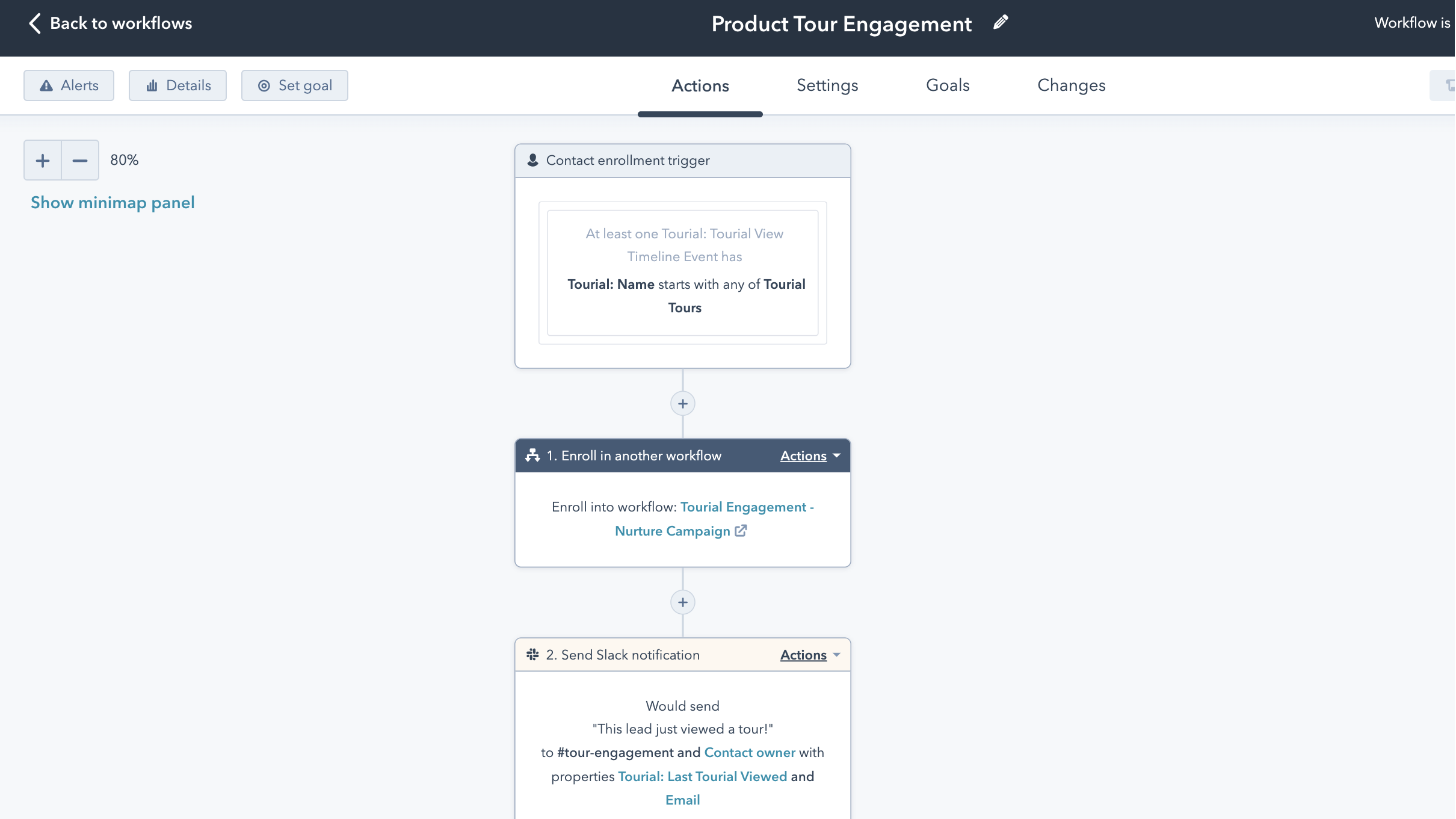The image size is (1456, 819).
Task: Click the zoom out minus button
Action: coord(80,161)
